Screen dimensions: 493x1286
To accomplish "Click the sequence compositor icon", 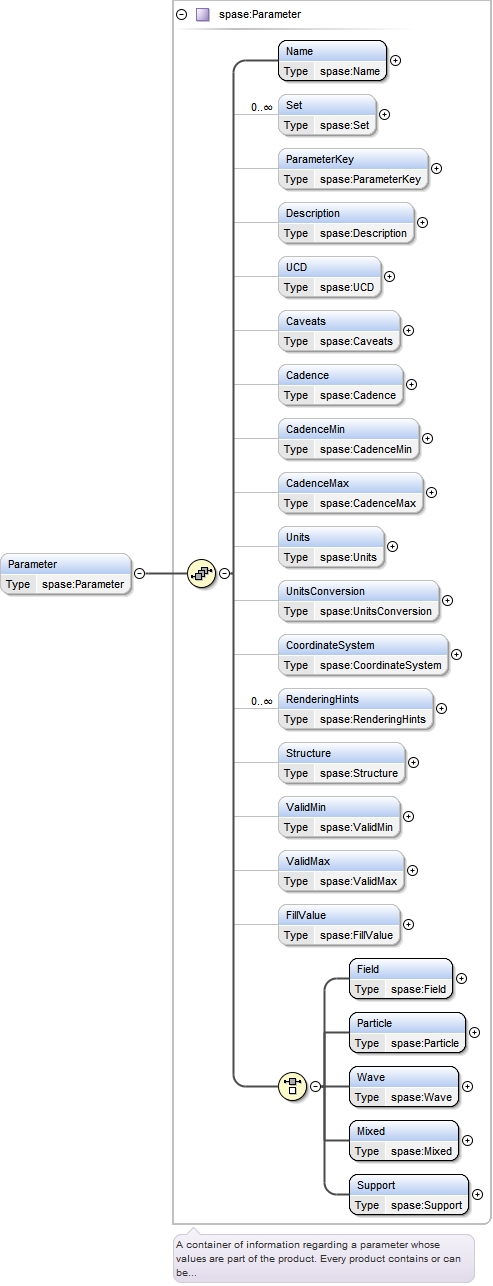I will pyautogui.click(x=202, y=573).
